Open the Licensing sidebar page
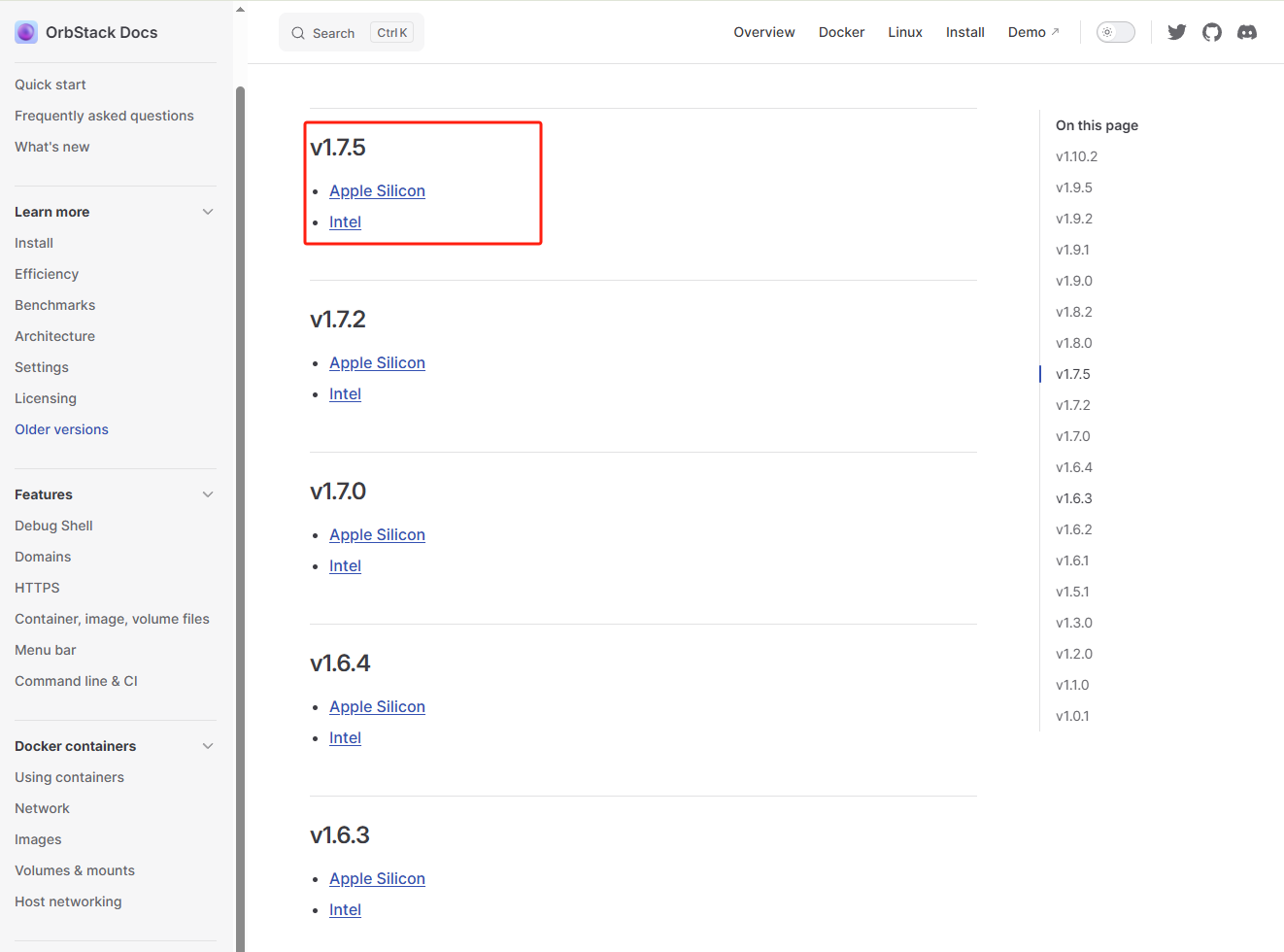 pos(46,398)
